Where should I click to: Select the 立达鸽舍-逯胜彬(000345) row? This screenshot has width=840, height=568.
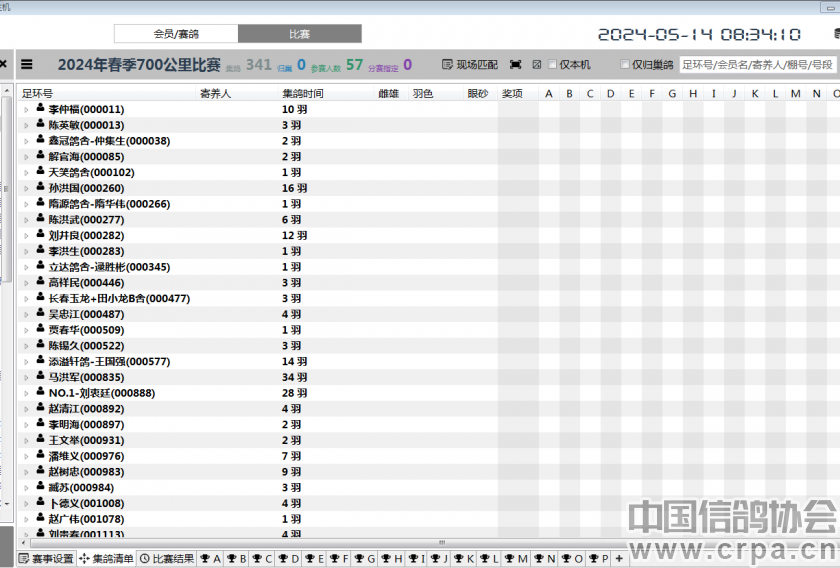click(x=428, y=267)
